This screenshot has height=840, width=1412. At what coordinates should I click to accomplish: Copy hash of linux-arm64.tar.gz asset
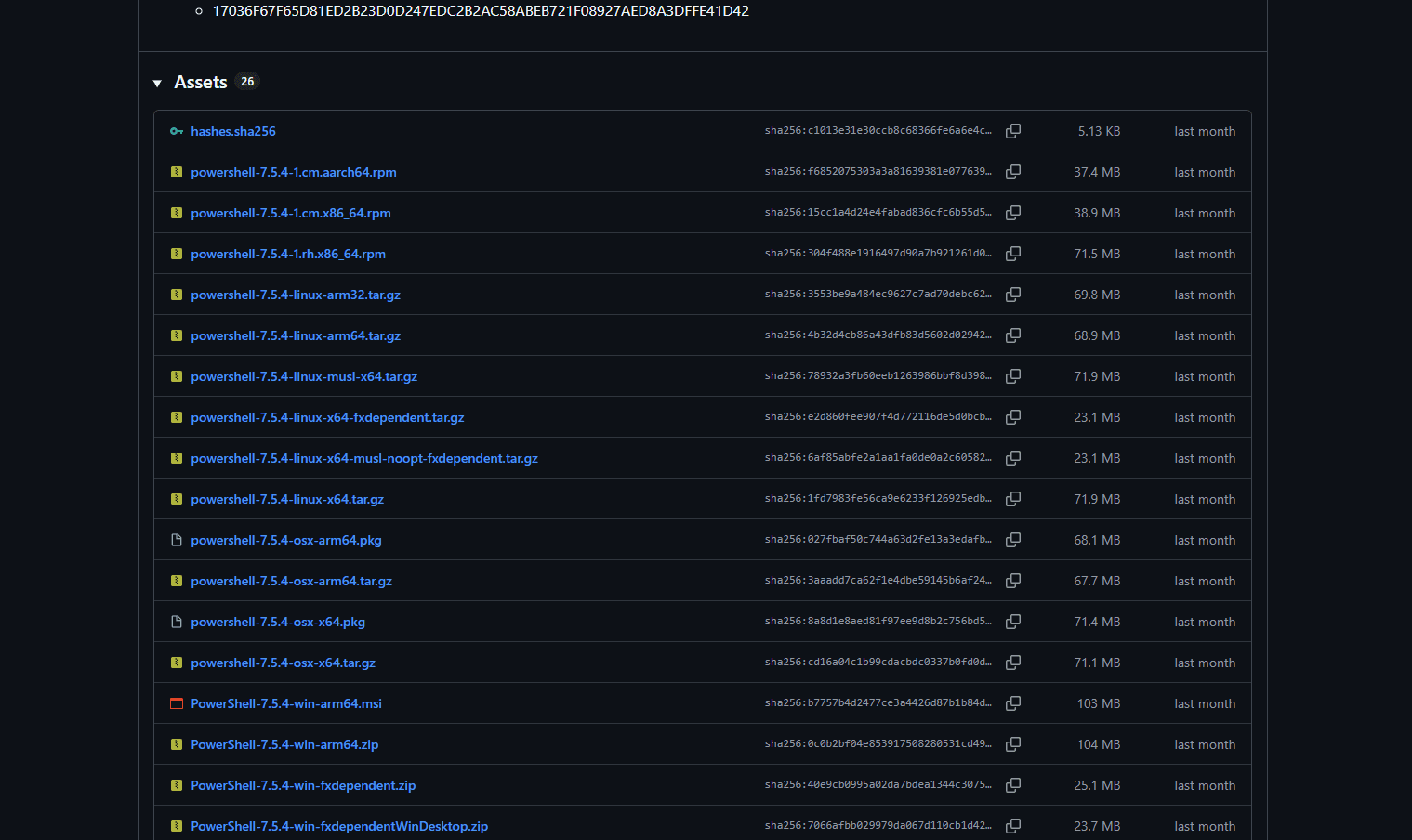pyautogui.click(x=1013, y=335)
